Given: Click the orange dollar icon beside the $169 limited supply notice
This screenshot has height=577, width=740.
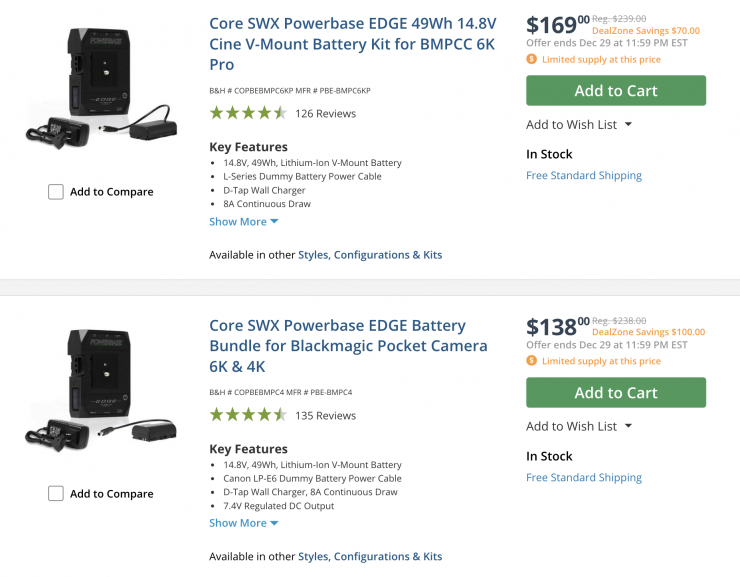Looking at the screenshot, I should click(532, 60).
